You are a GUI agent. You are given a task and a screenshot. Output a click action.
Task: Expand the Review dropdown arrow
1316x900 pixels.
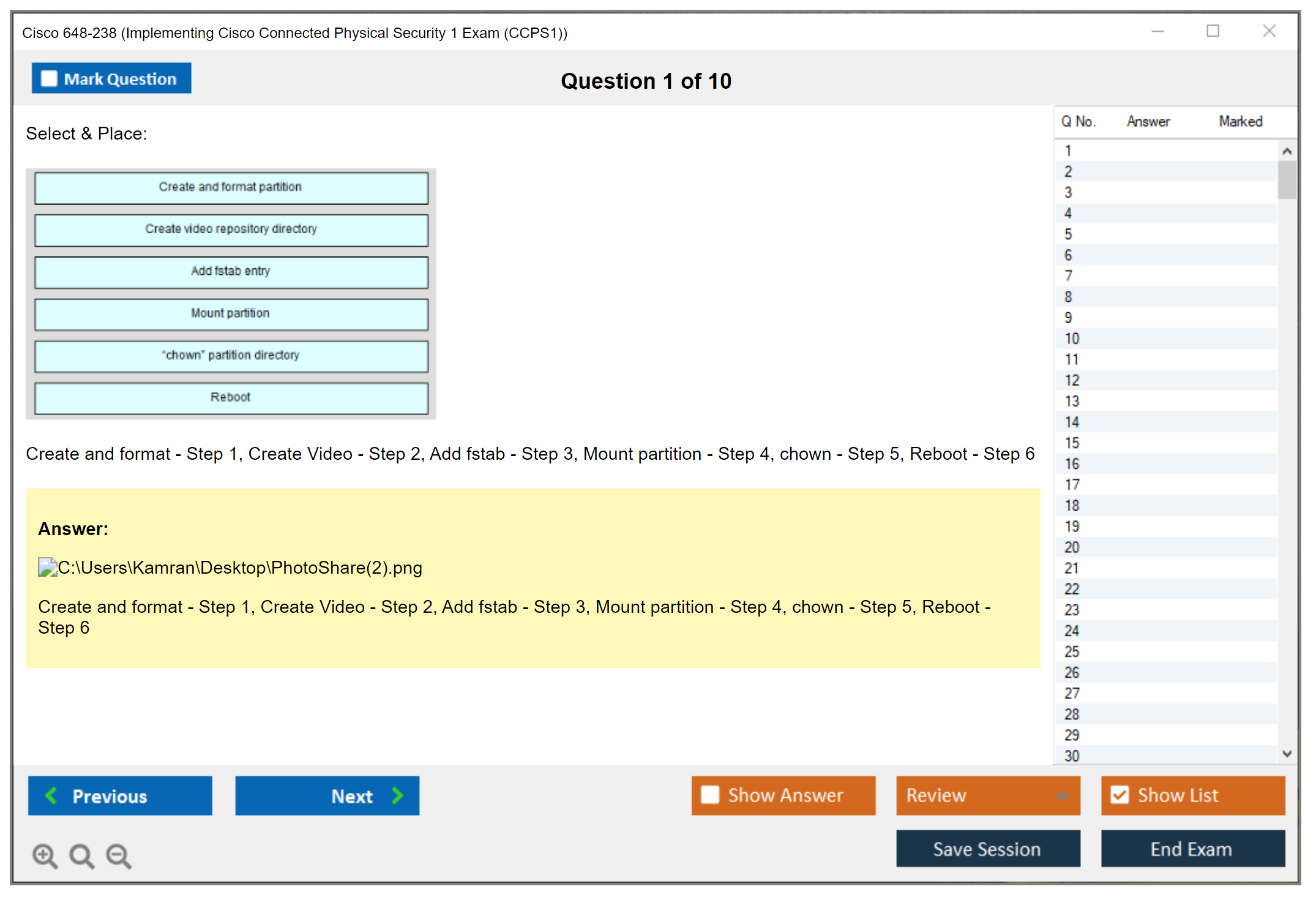1062,795
